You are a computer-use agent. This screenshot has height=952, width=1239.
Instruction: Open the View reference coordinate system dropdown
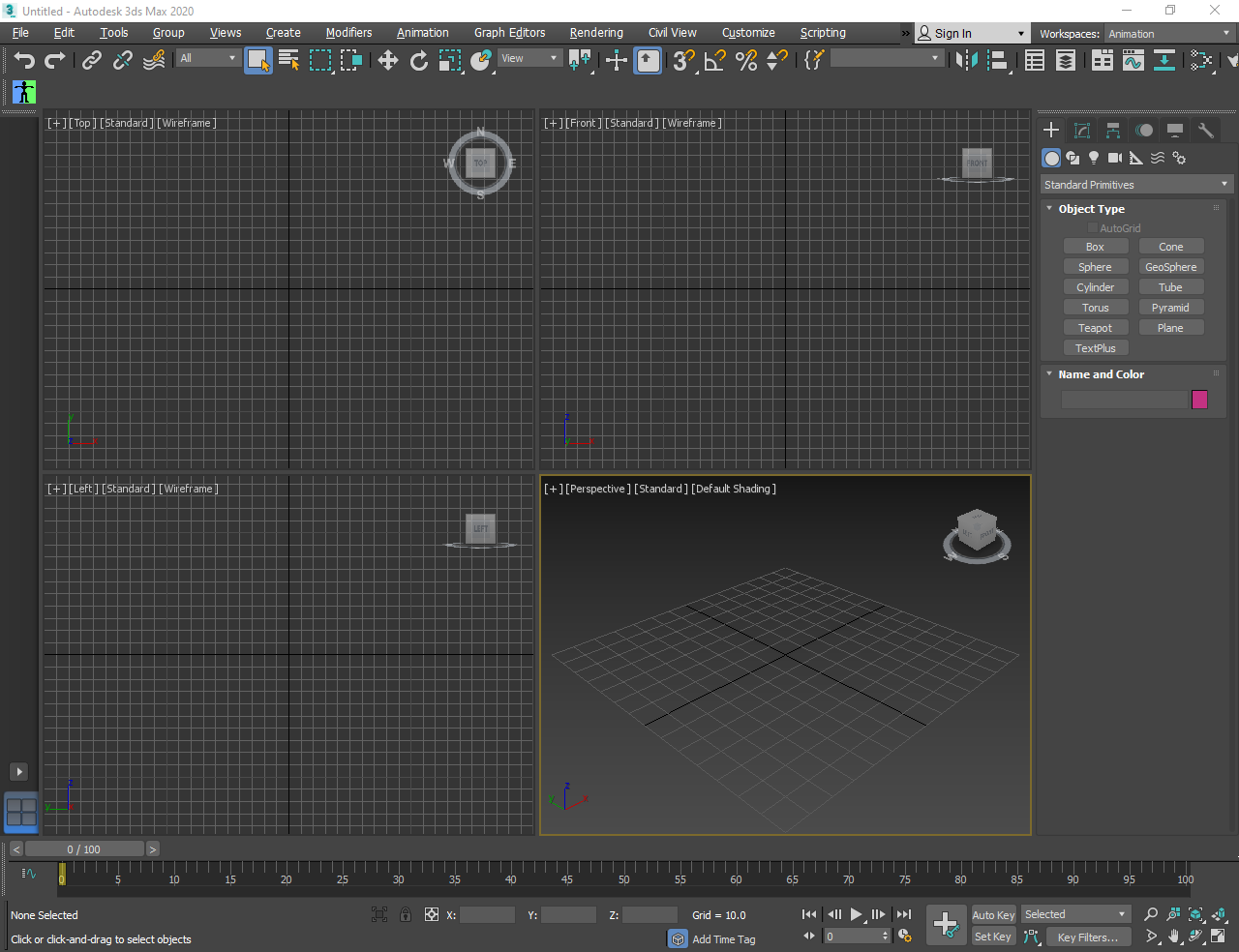point(529,57)
